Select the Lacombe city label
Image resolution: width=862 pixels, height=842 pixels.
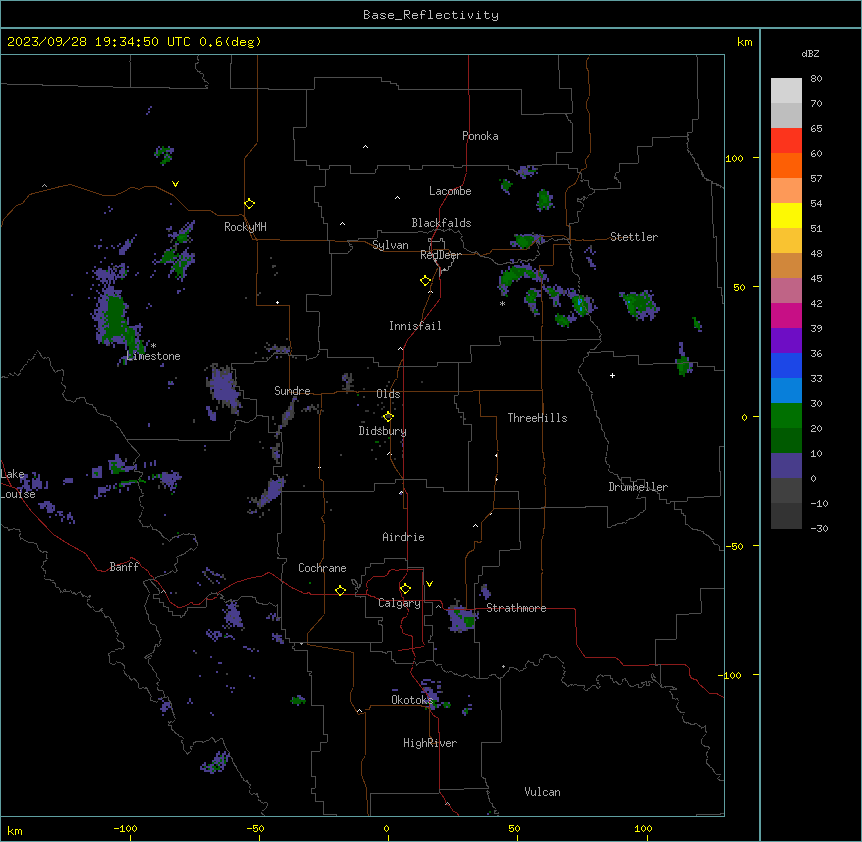click(x=450, y=191)
